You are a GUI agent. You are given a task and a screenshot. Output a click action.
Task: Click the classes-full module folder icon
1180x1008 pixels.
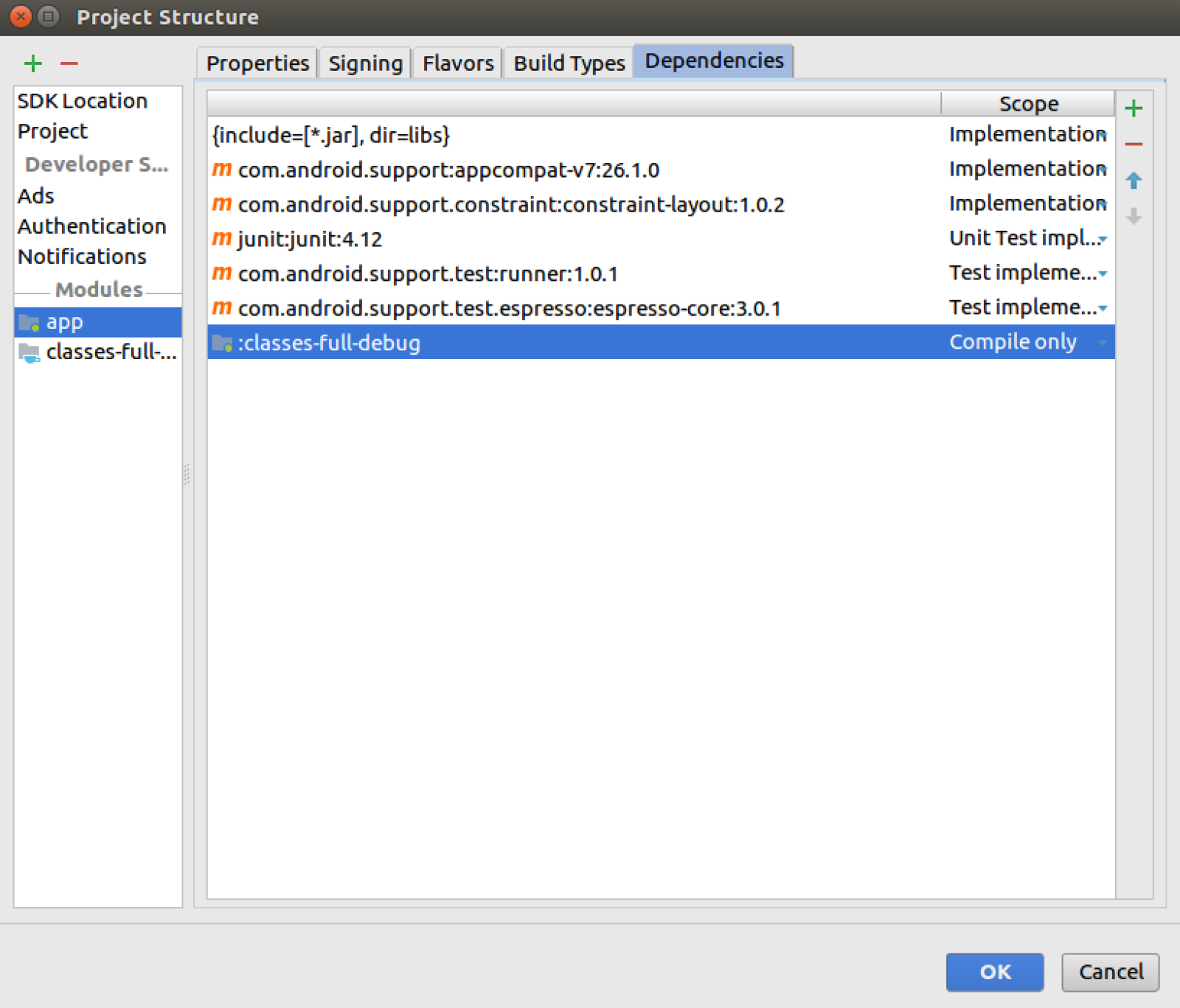tap(29, 353)
